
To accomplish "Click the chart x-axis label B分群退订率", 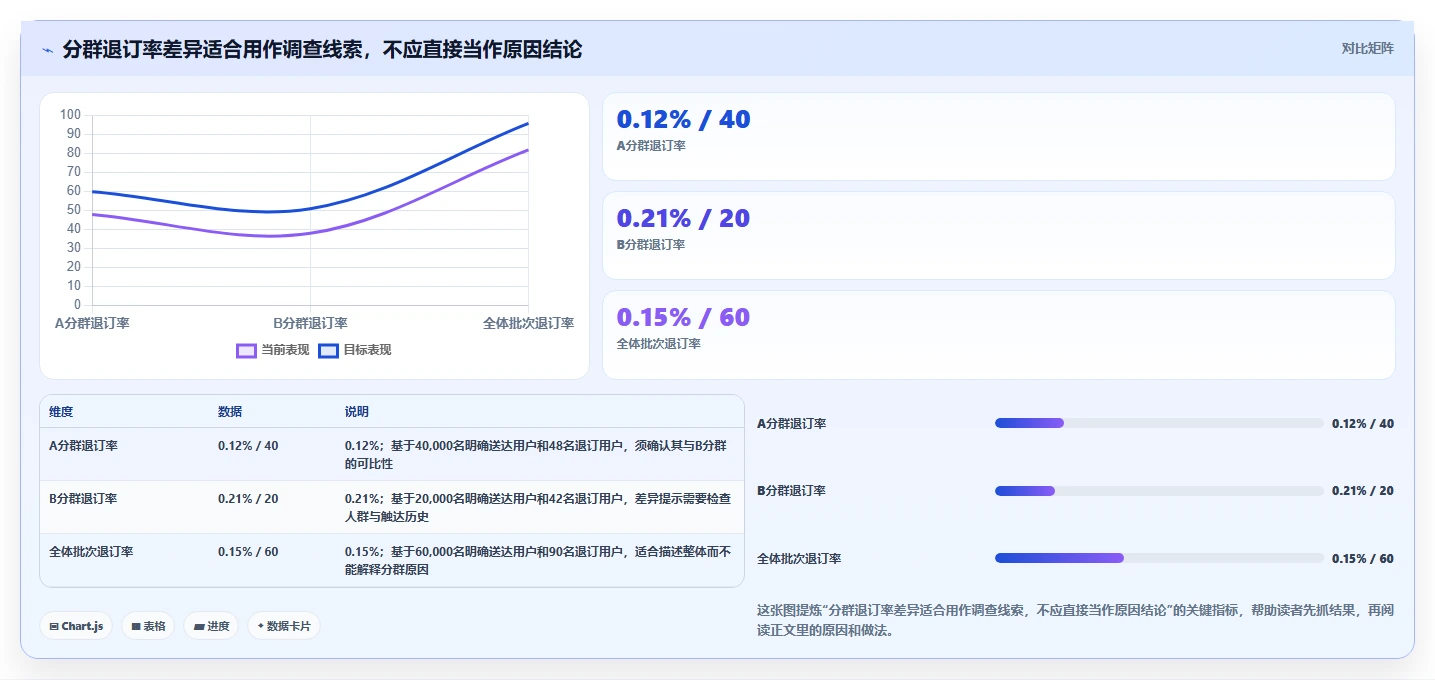I will click(310, 323).
